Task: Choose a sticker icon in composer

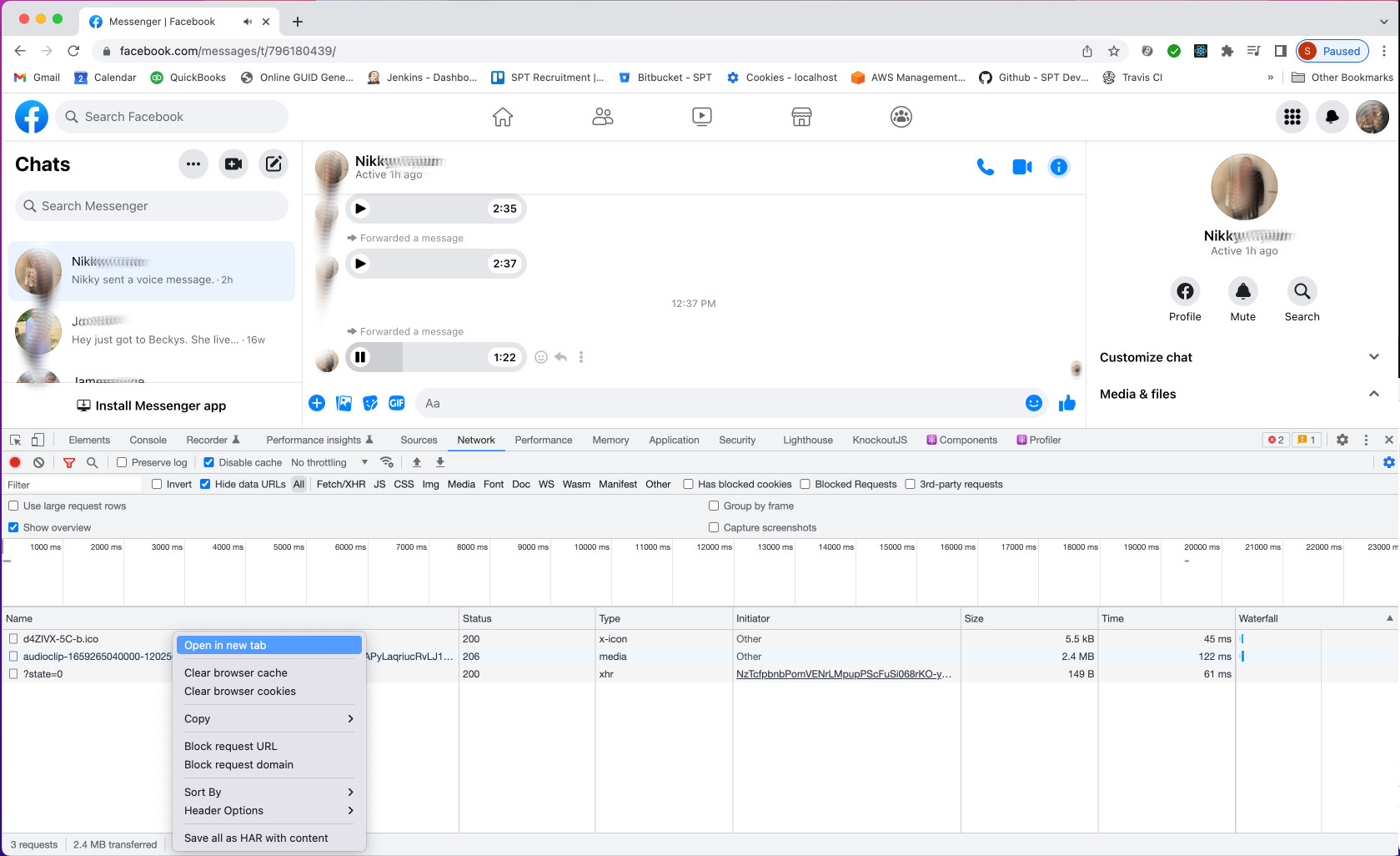Action: 370,403
